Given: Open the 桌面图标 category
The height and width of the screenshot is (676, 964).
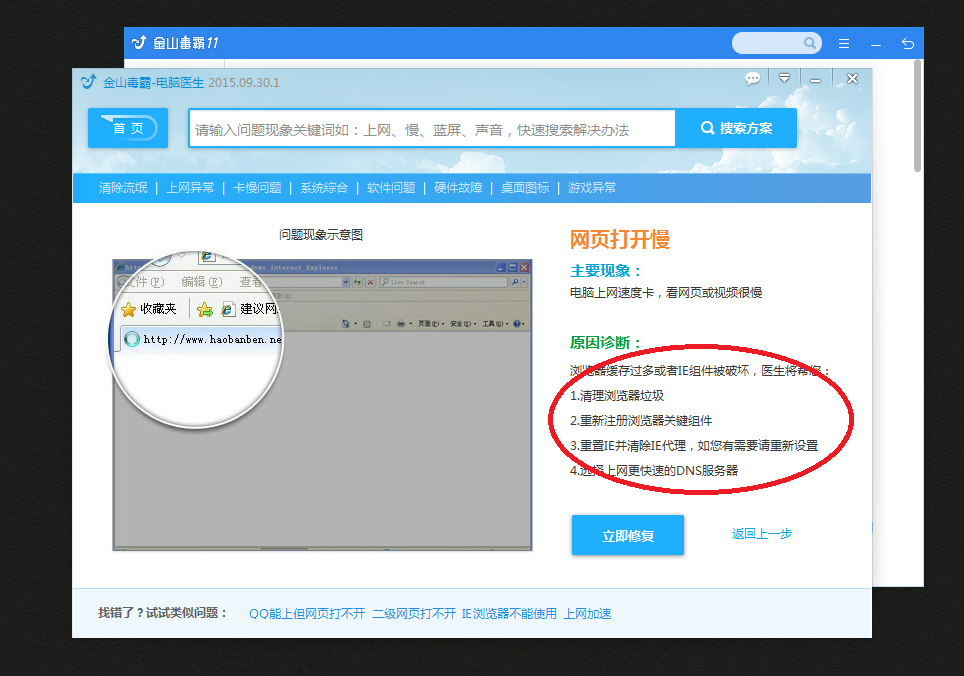Looking at the screenshot, I should (x=525, y=188).
